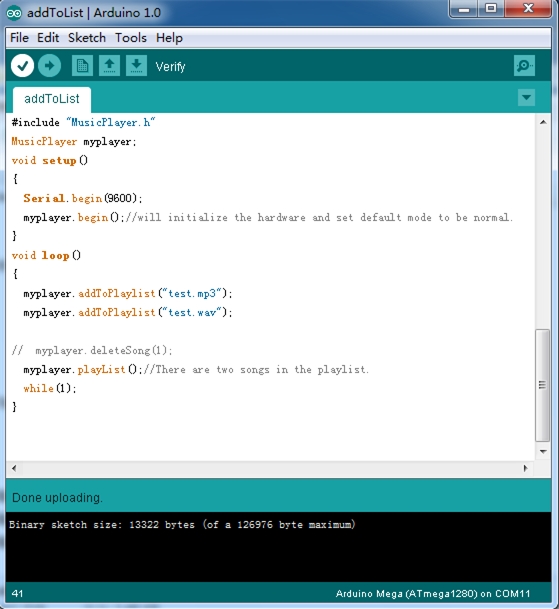Click the 'void setup()' line

tap(50, 160)
